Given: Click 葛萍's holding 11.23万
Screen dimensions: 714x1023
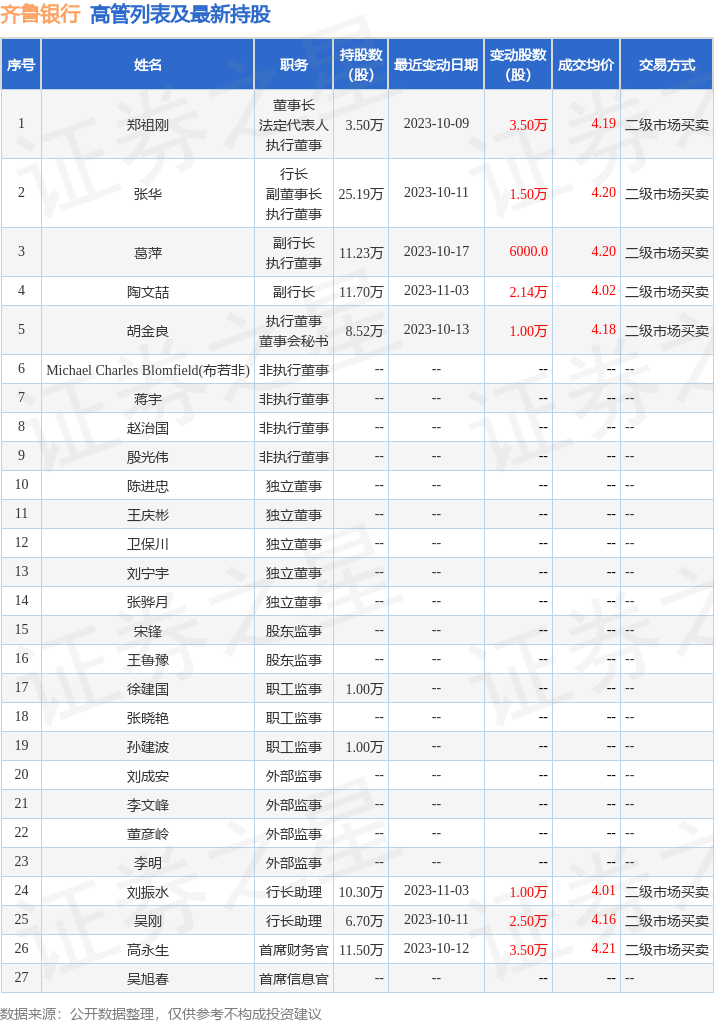Looking at the screenshot, I should (x=361, y=252).
